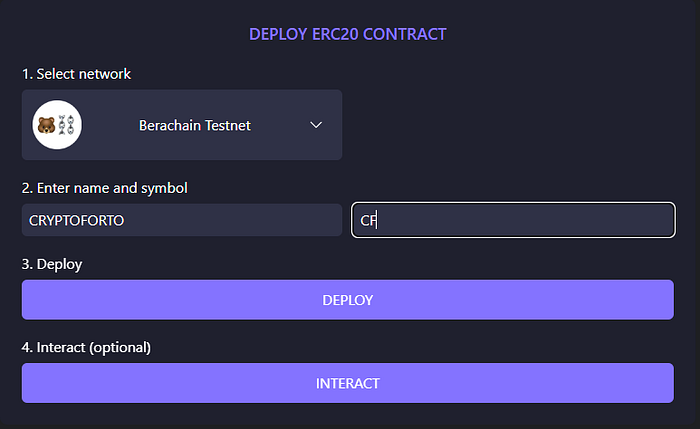Image resolution: width=700 pixels, height=429 pixels.
Task: Click the CRYPTOFORTO text in the name field
Action: 77,220
